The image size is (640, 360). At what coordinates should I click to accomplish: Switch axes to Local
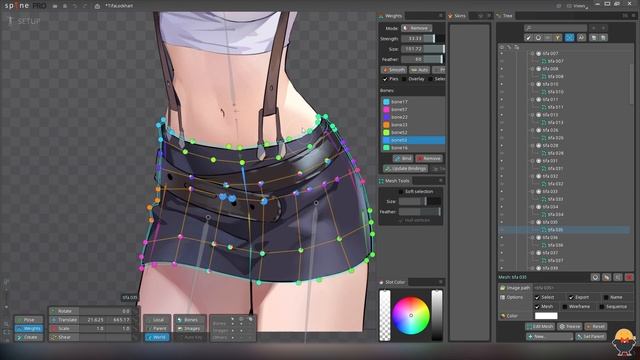(157, 320)
